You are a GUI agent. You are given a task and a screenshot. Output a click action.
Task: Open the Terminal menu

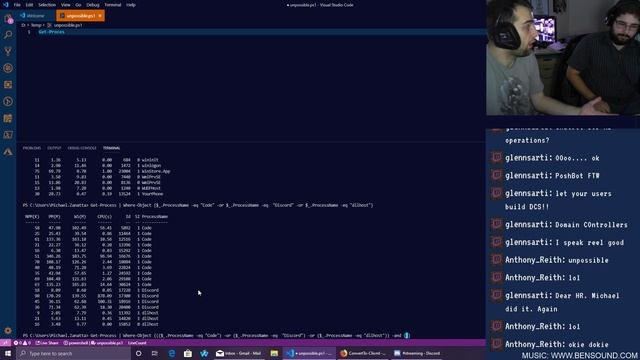(x=113, y=5)
